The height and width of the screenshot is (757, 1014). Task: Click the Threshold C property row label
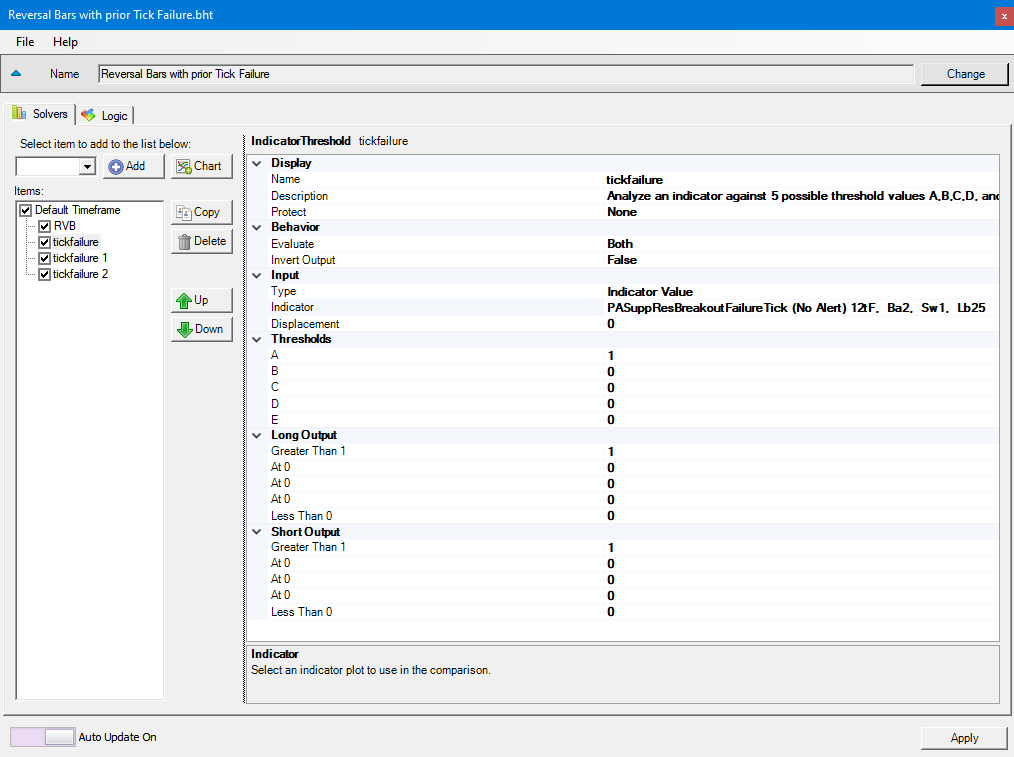275,387
